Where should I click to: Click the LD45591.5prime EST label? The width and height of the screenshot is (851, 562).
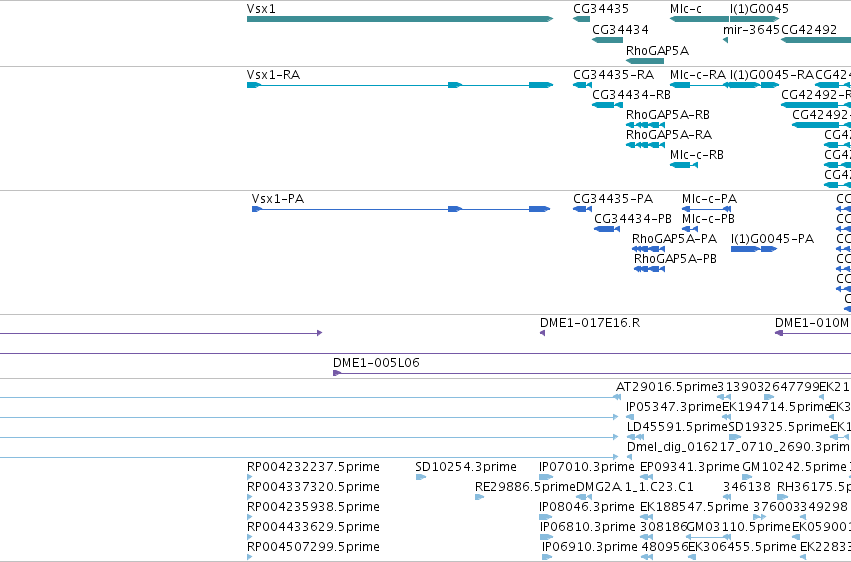(677, 427)
